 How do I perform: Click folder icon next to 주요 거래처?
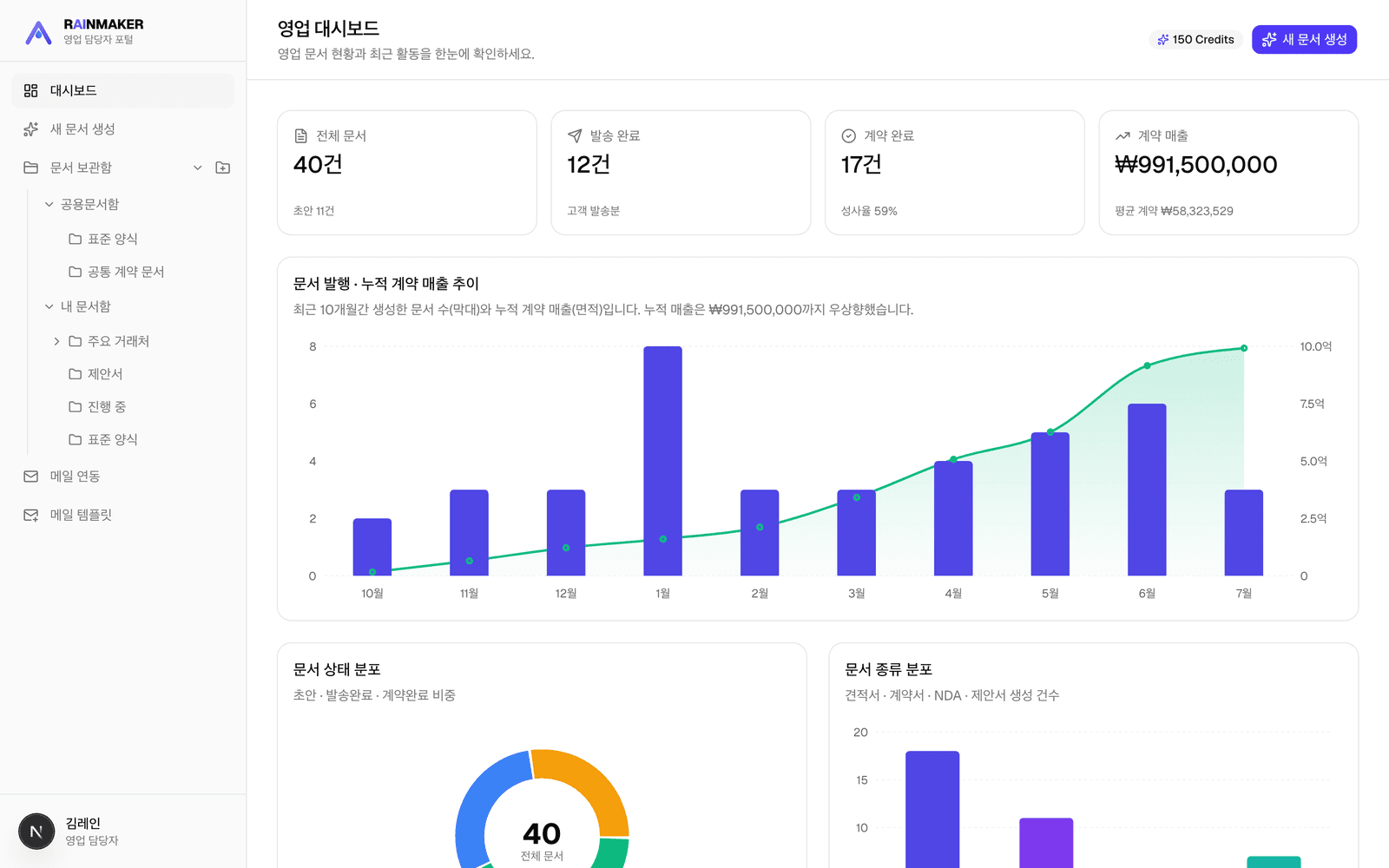click(x=76, y=341)
